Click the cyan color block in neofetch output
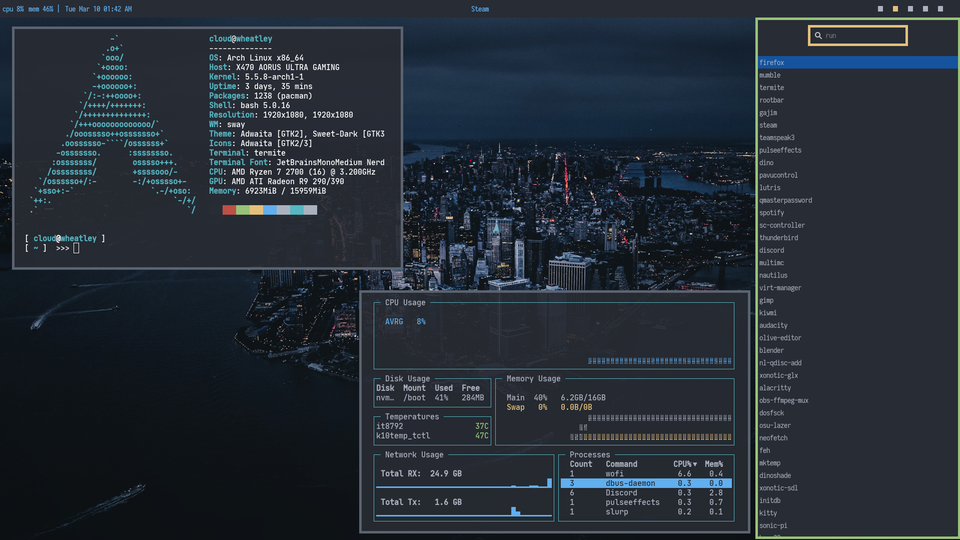This screenshot has height=540, width=960. coord(296,210)
